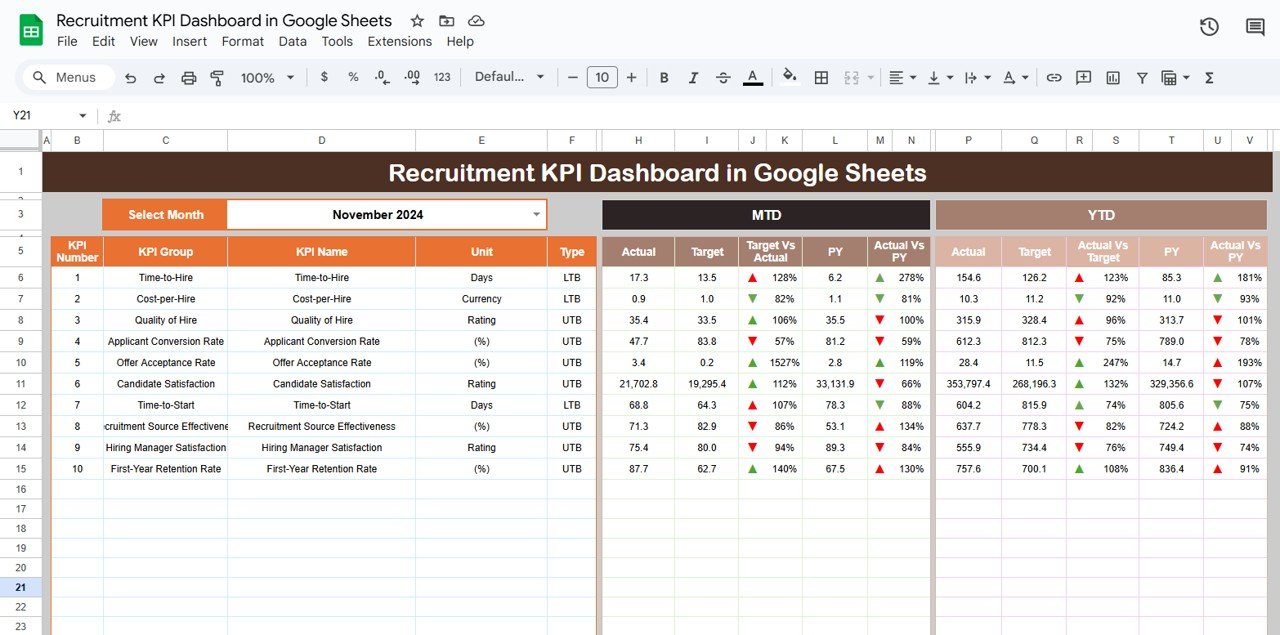Format as percent

pyautogui.click(x=353, y=77)
